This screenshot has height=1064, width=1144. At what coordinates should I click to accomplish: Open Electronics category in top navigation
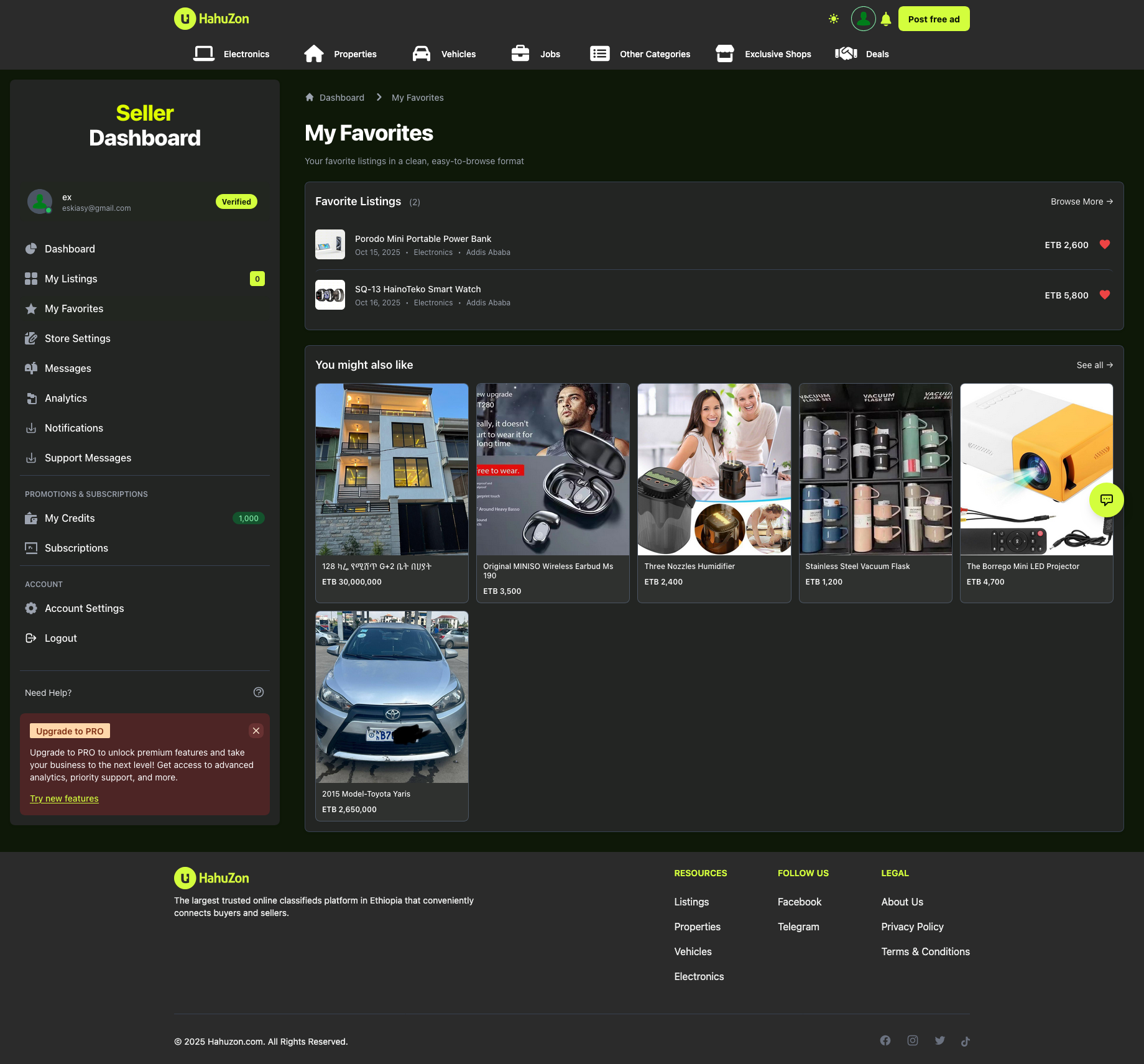click(232, 54)
